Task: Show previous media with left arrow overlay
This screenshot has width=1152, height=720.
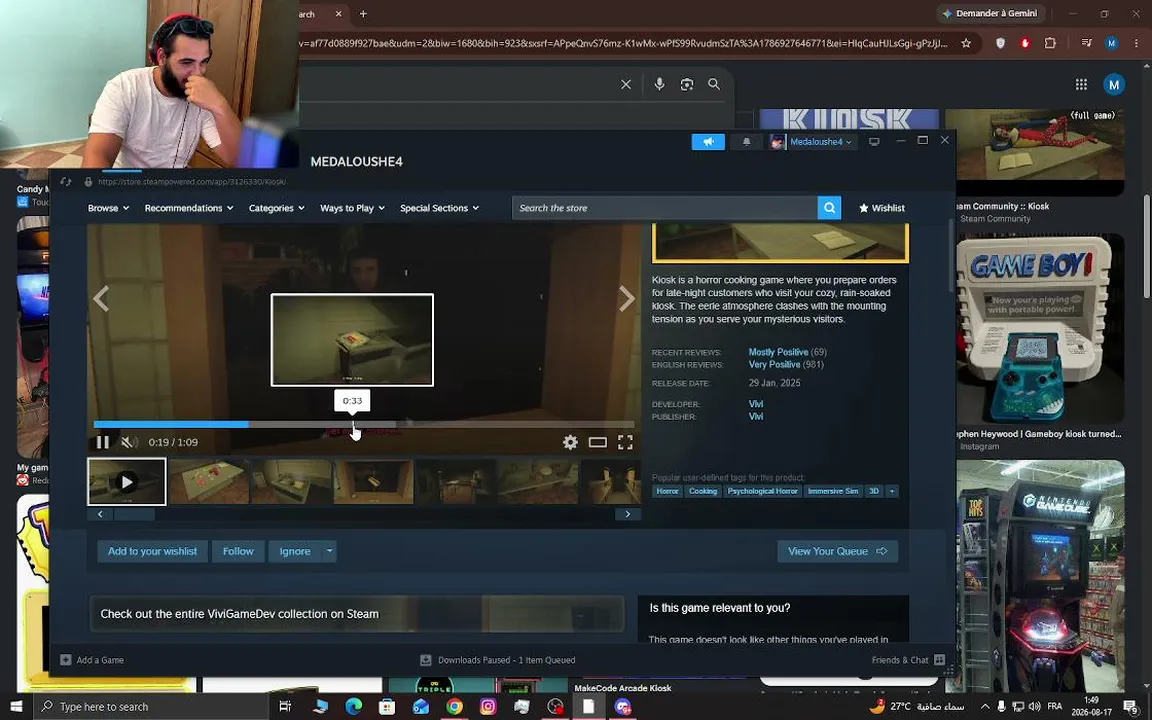Action: 101,299
